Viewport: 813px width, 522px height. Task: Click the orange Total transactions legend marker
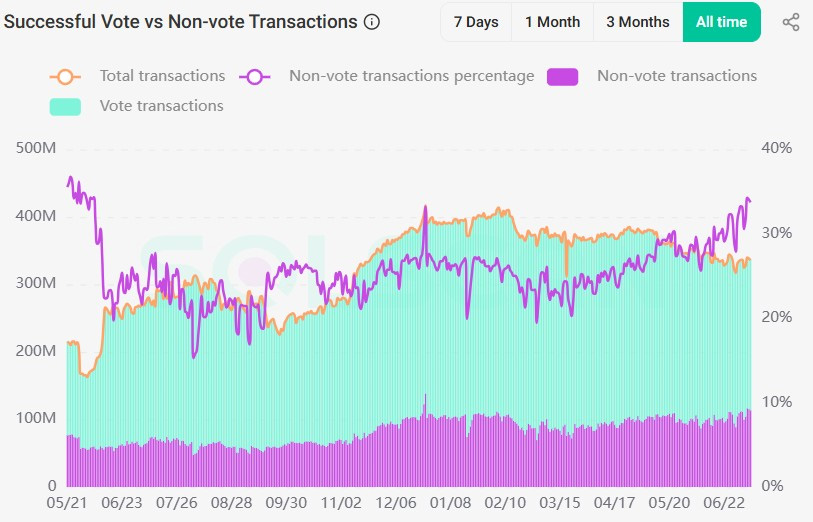point(65,76)
